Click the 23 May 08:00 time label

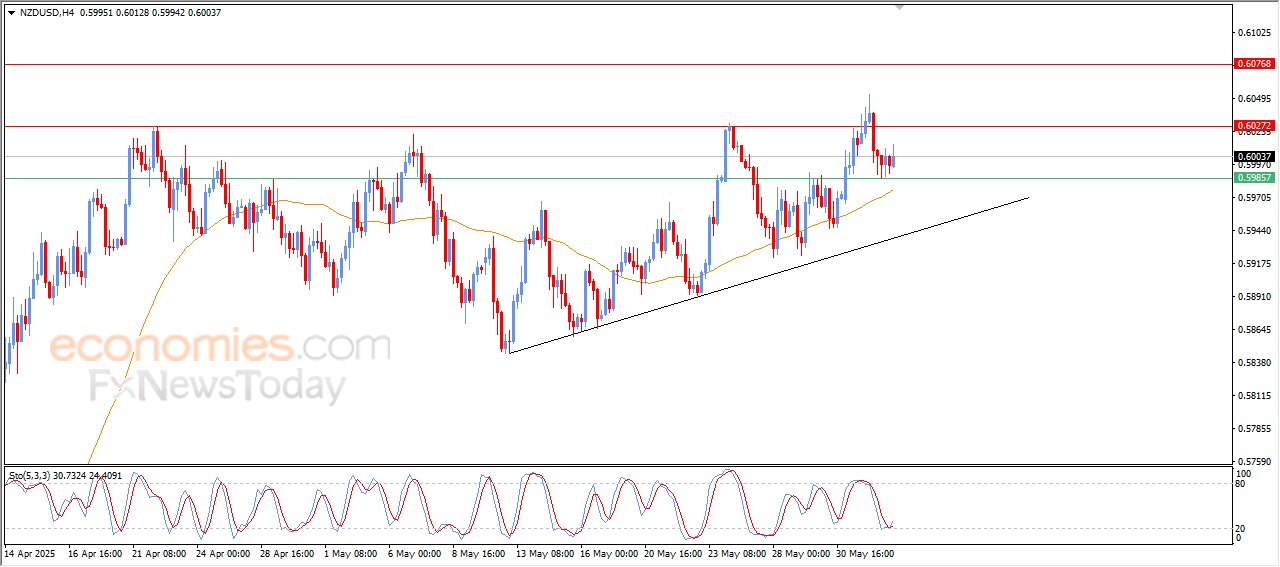tap(737, 552)
